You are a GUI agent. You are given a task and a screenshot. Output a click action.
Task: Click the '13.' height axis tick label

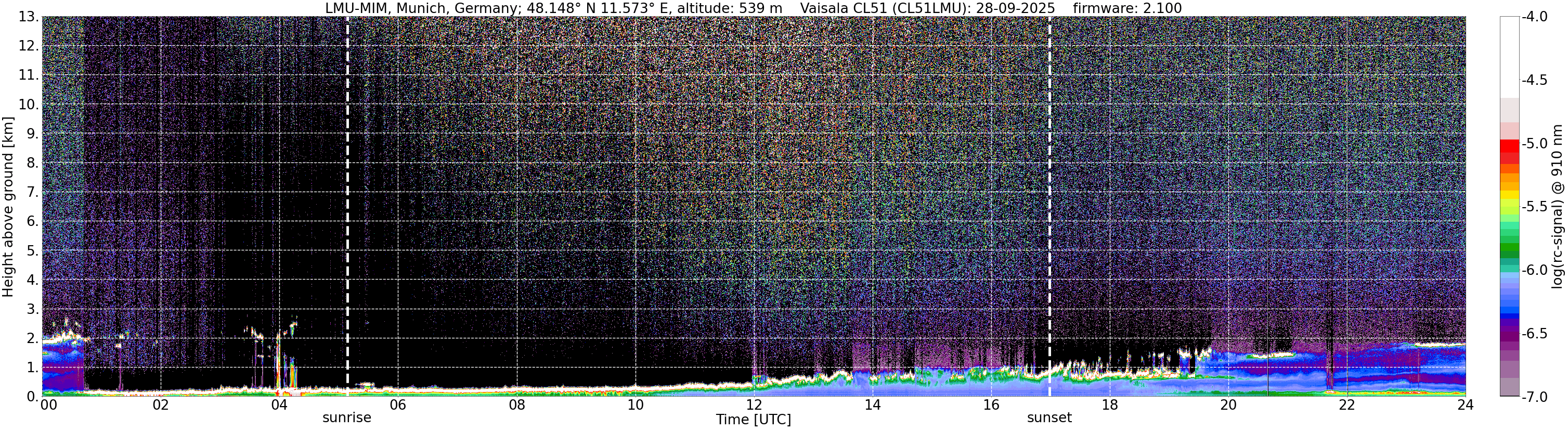pyautogui.click(x=29, y=17)
